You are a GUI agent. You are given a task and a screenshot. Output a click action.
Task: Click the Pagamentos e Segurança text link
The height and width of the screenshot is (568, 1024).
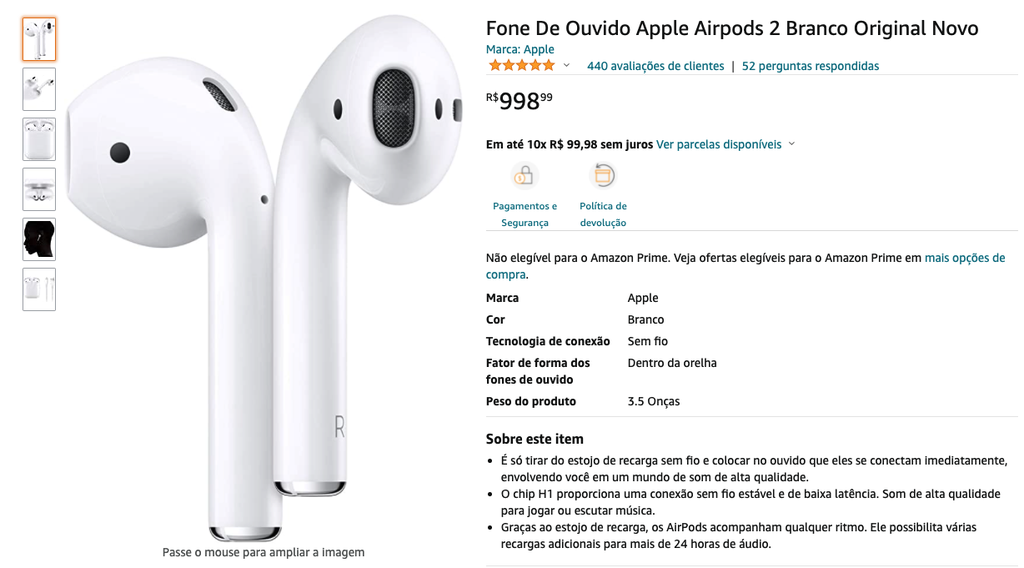pos(524,214)
